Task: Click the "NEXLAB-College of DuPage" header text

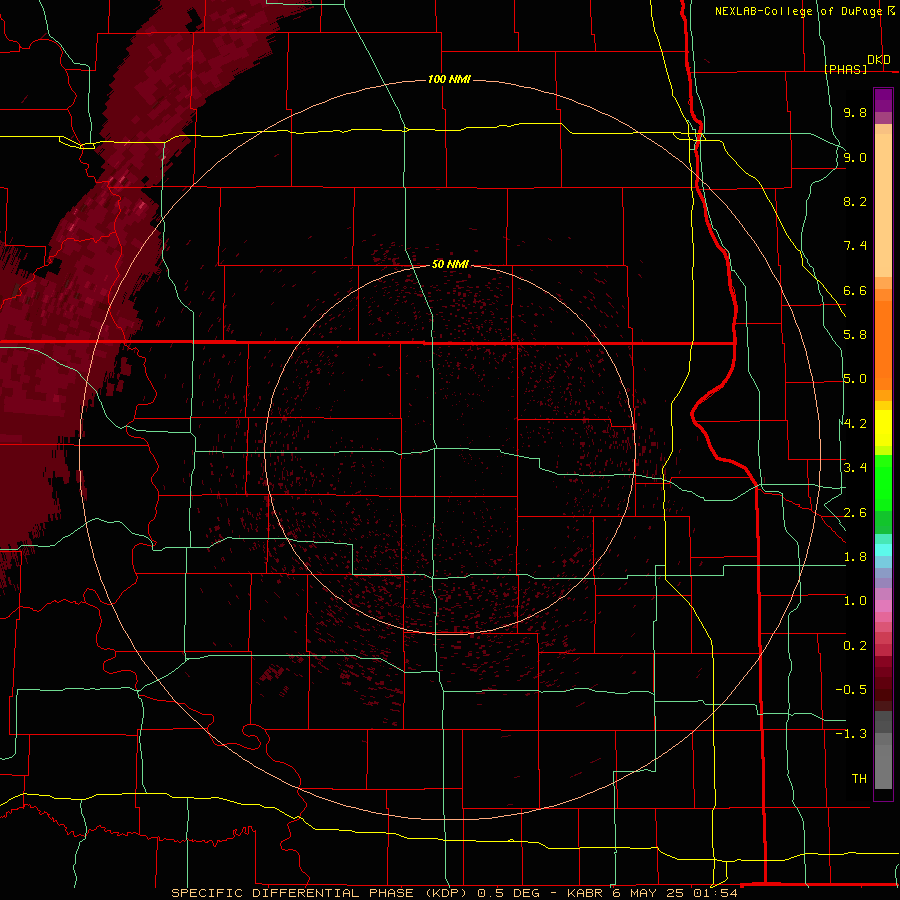Action: (x=798, y=11)
